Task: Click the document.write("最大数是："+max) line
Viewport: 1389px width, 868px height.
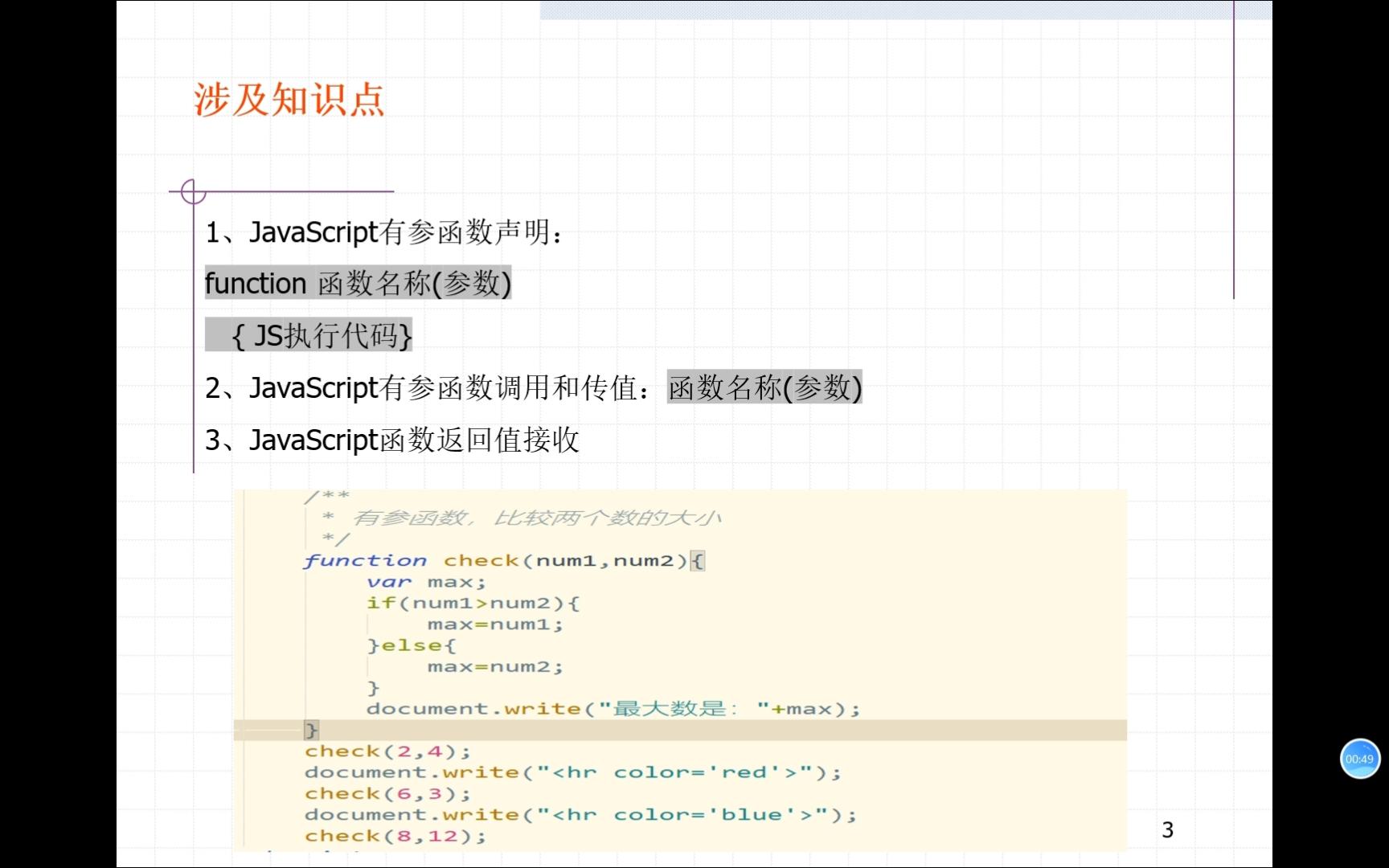Action: [613, 709]
